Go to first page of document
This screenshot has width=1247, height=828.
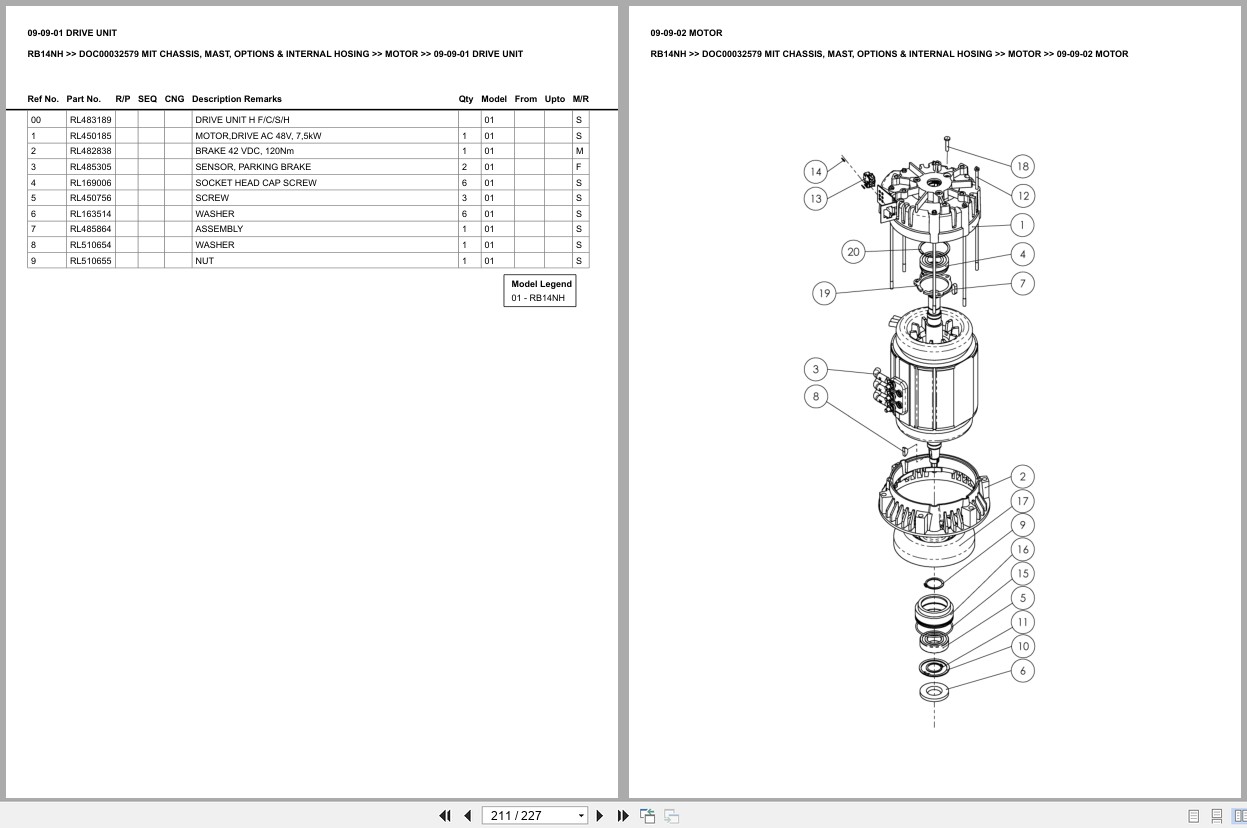(x=445, y=816)
